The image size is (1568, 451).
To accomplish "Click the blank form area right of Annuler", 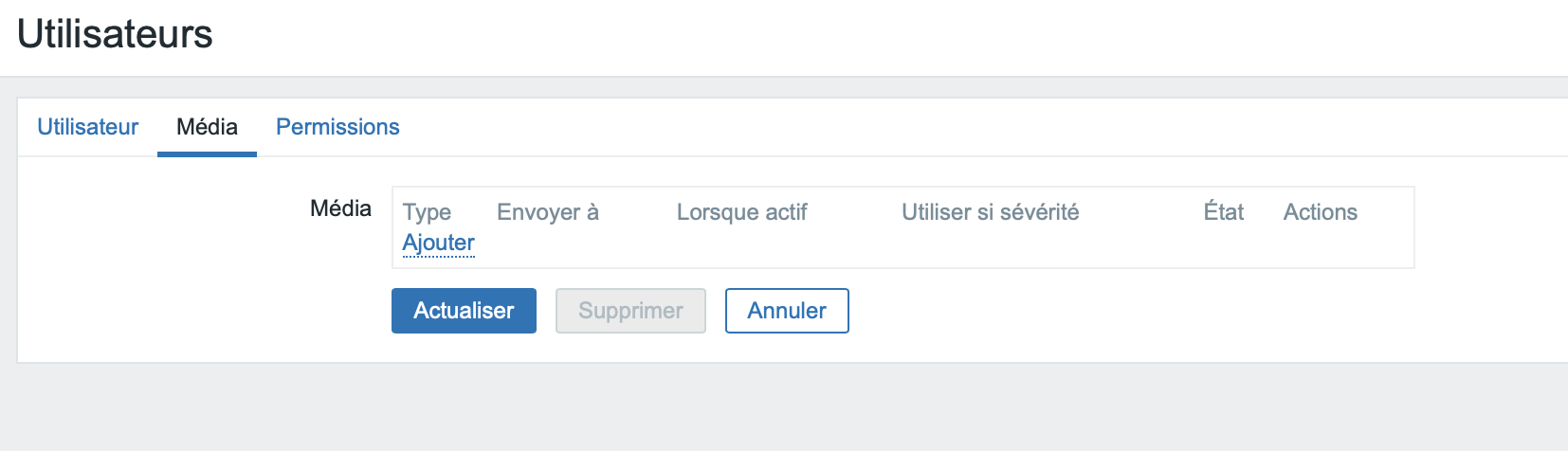I will (1138, 311).
